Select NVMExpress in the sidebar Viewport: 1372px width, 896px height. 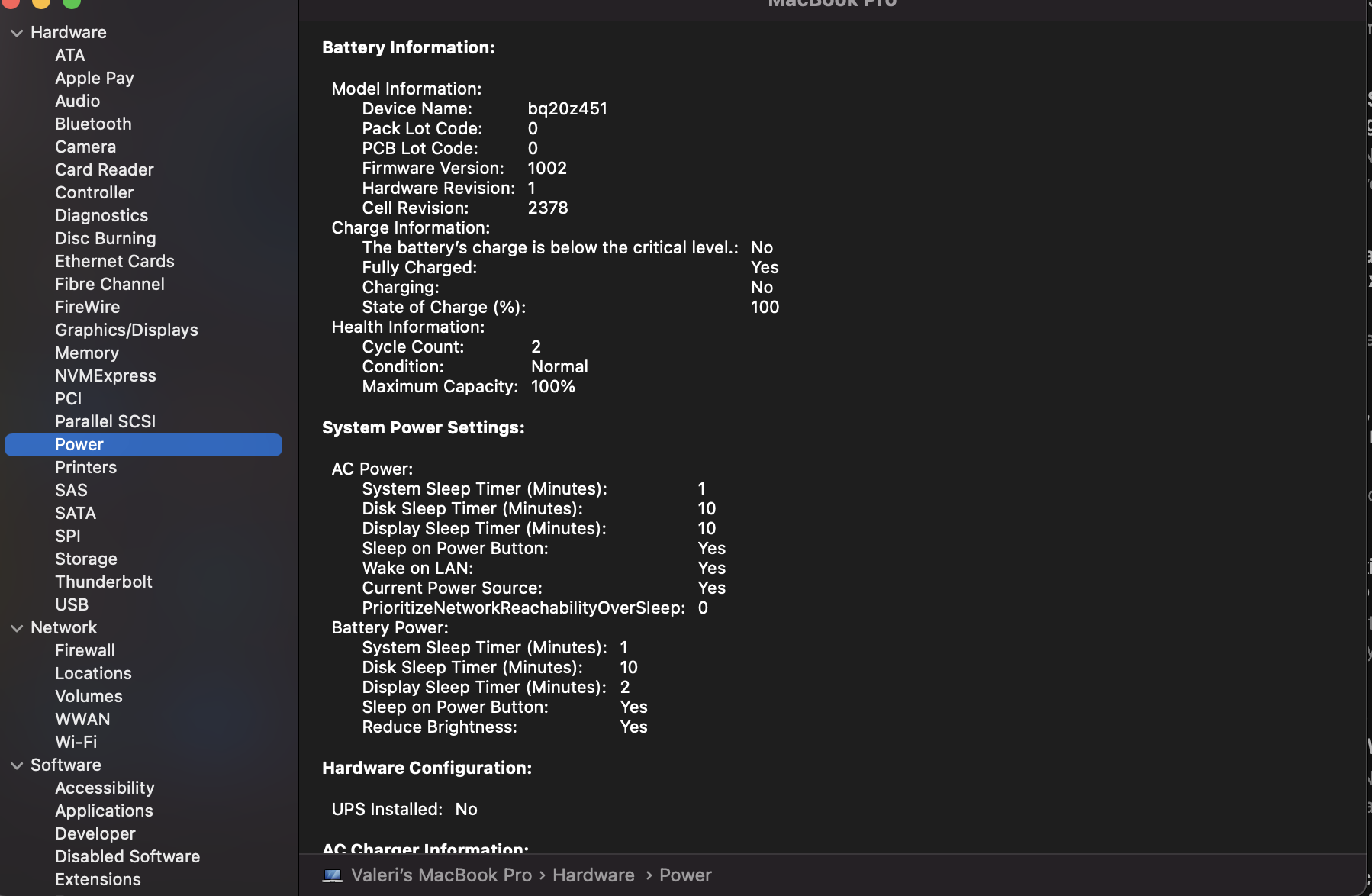105,375
